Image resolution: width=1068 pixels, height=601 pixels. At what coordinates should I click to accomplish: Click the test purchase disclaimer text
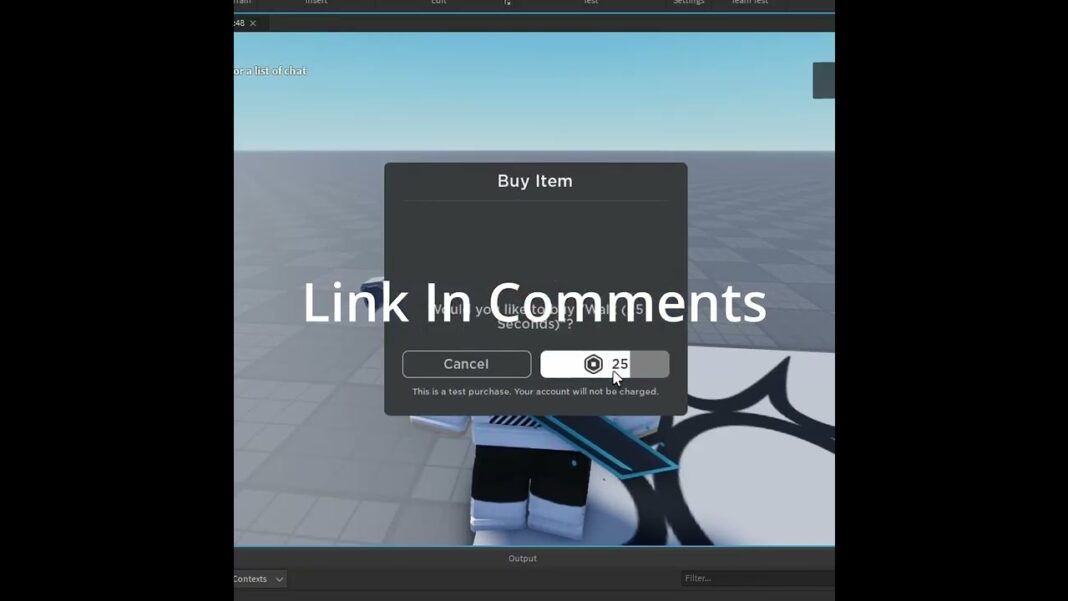click(535, 392)
